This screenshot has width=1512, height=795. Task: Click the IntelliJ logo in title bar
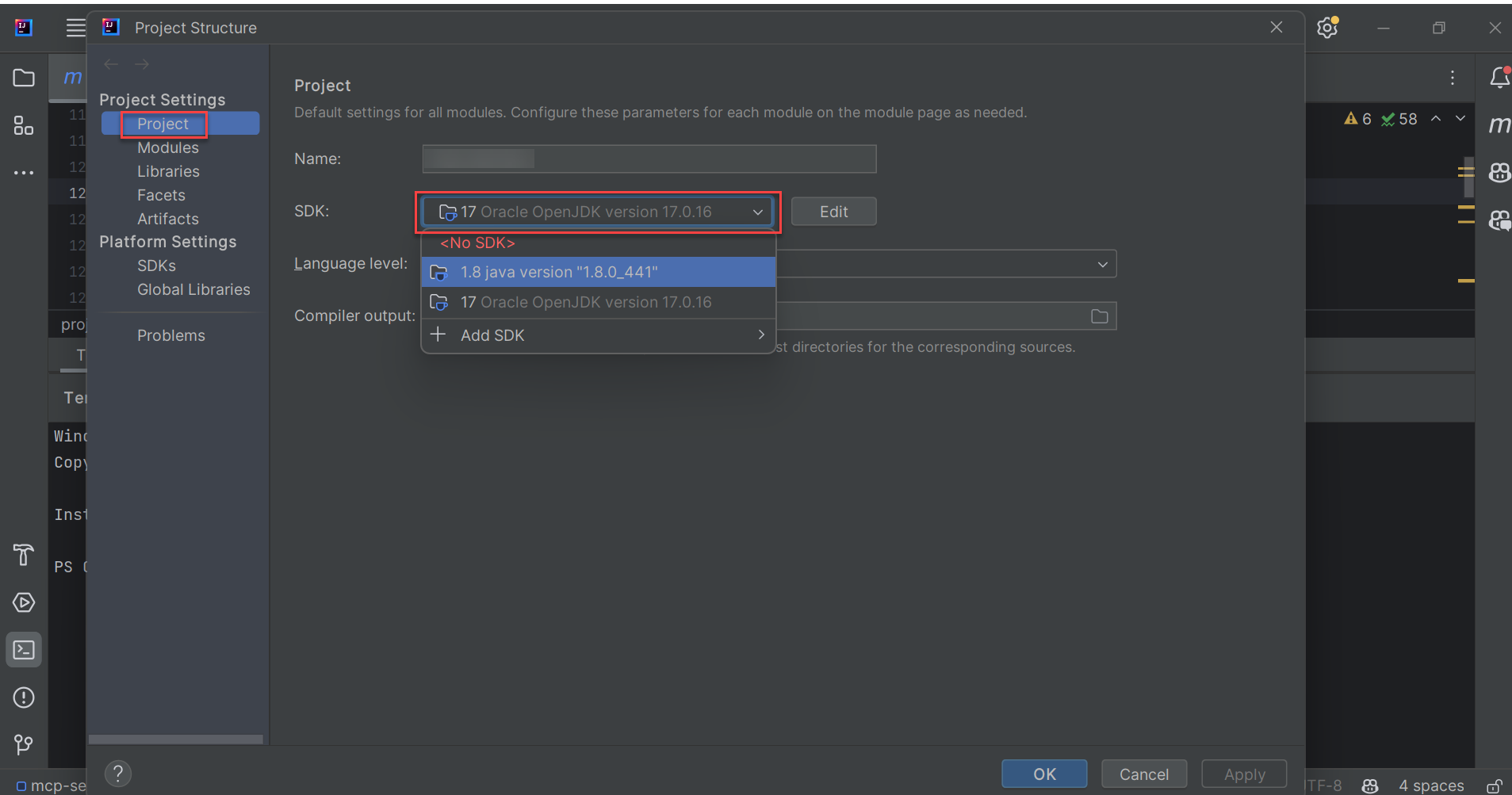click(24, 28)
